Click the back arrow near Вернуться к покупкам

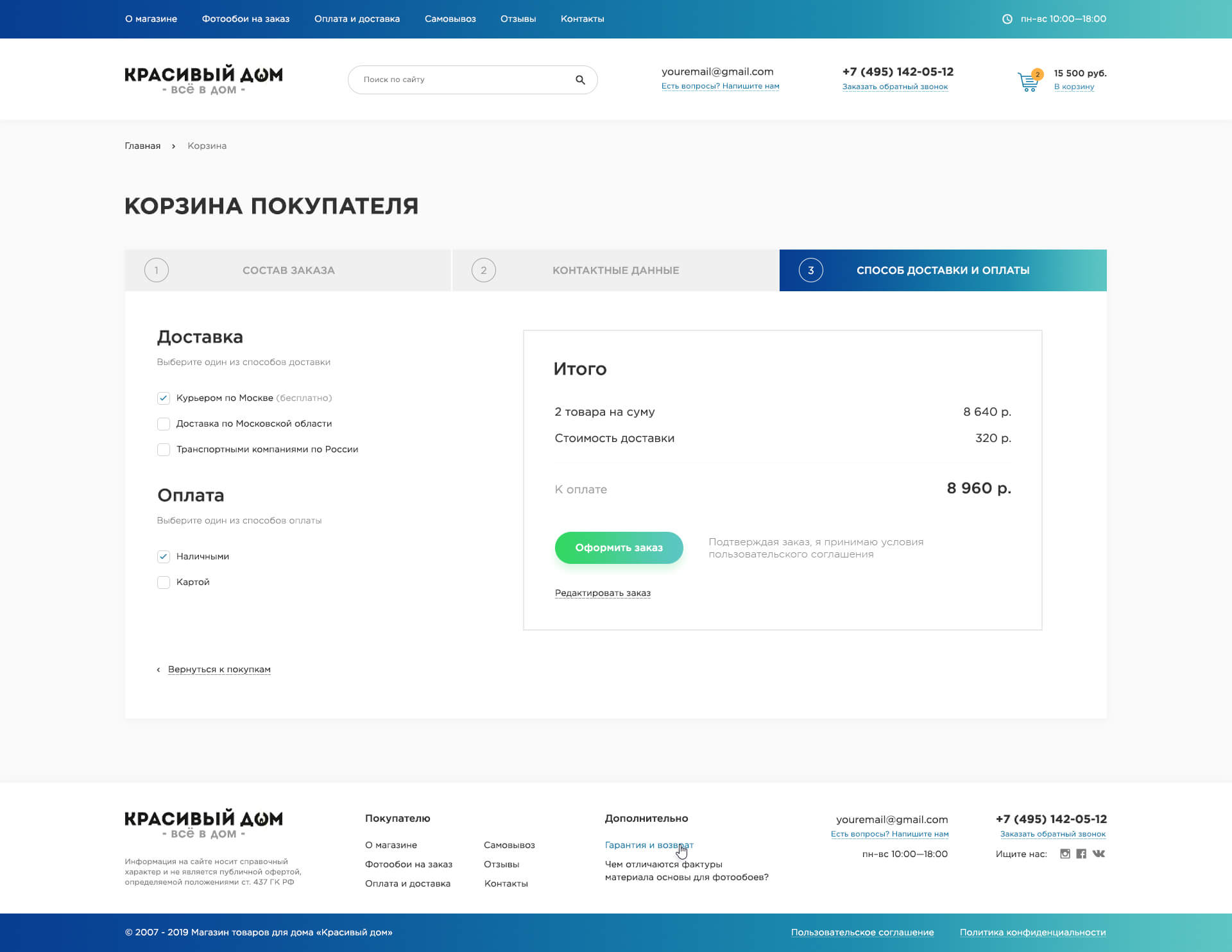(x=158, y=670)
